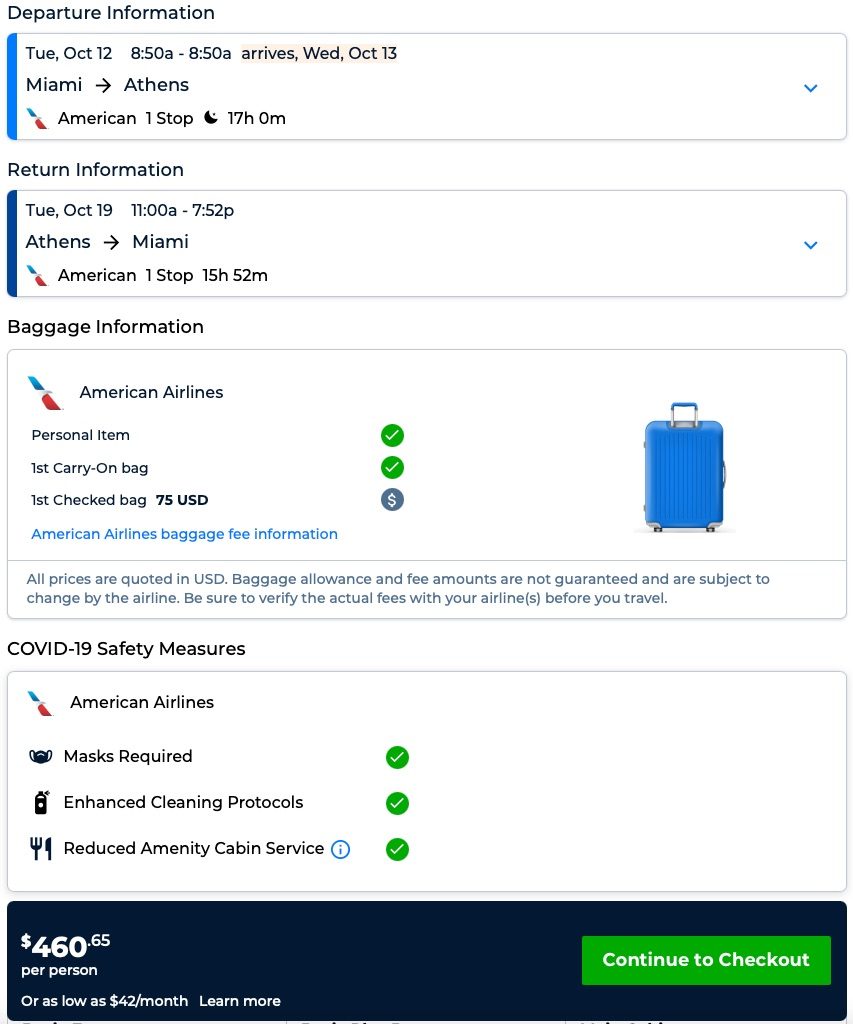Click the American Airlines logo in Baggage Information
The image size is (853, 1024).
46,393
